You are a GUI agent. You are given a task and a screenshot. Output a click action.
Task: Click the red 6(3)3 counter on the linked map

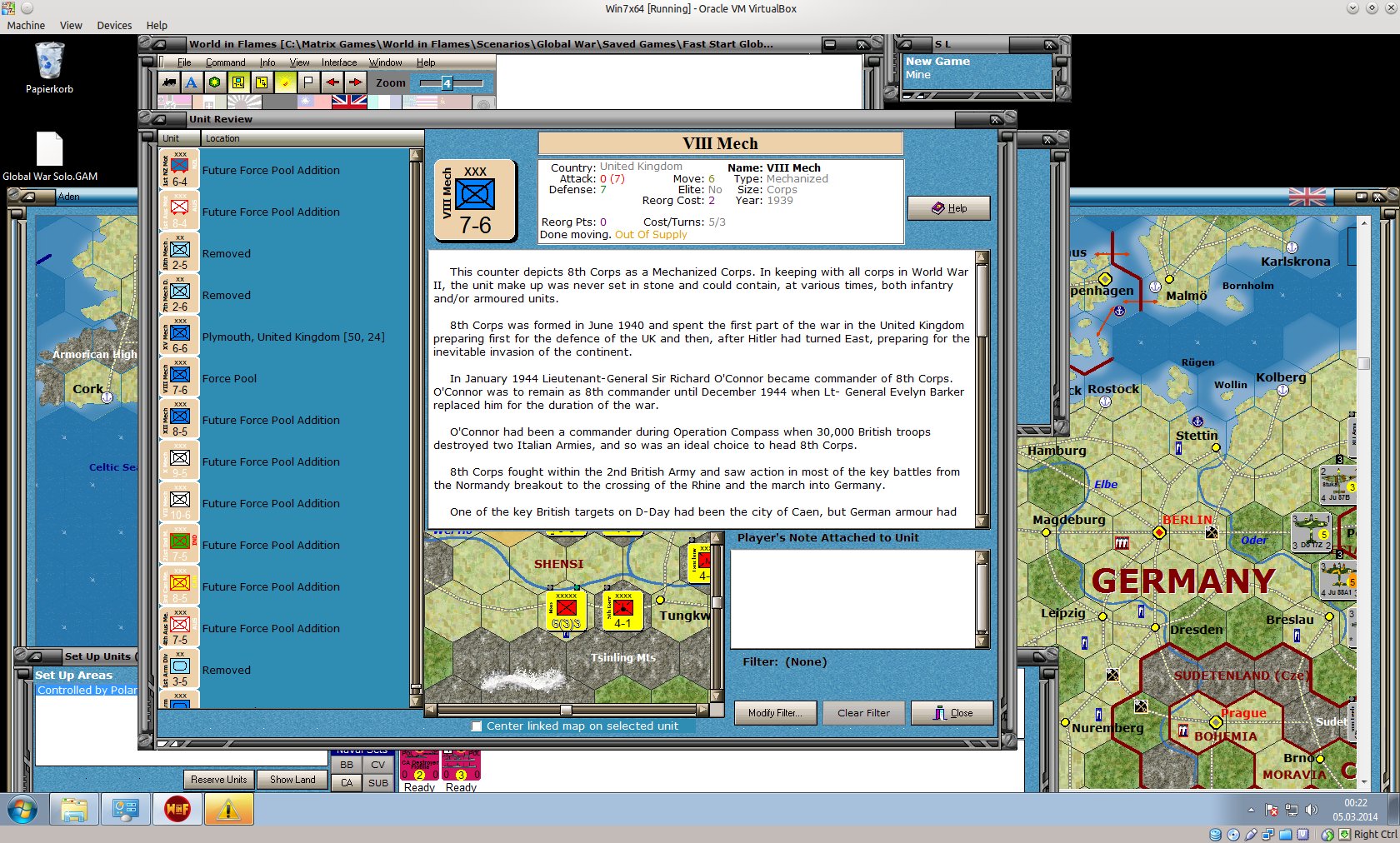[x=566, y=611]
